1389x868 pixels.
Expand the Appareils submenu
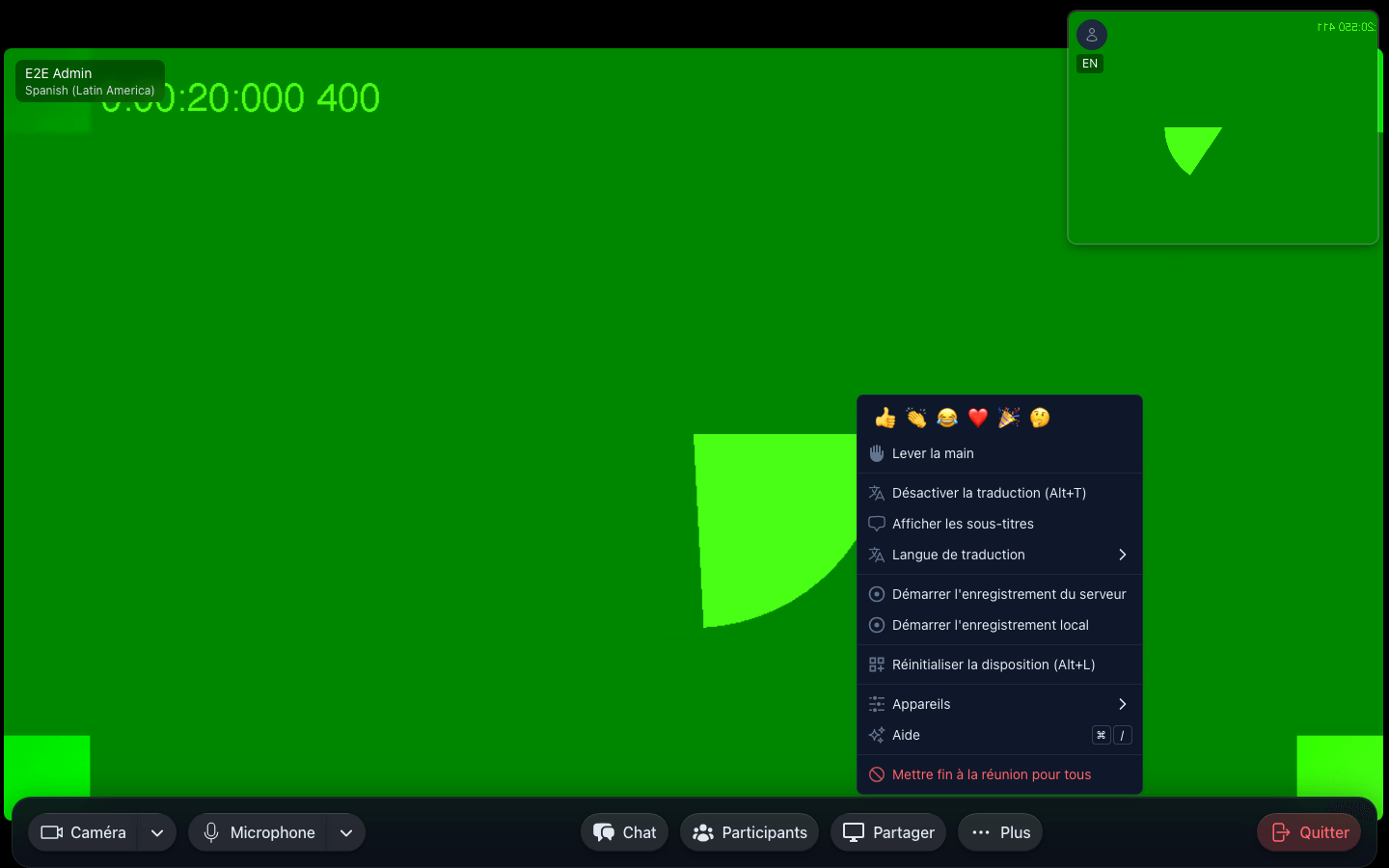[x=999, y=704]
